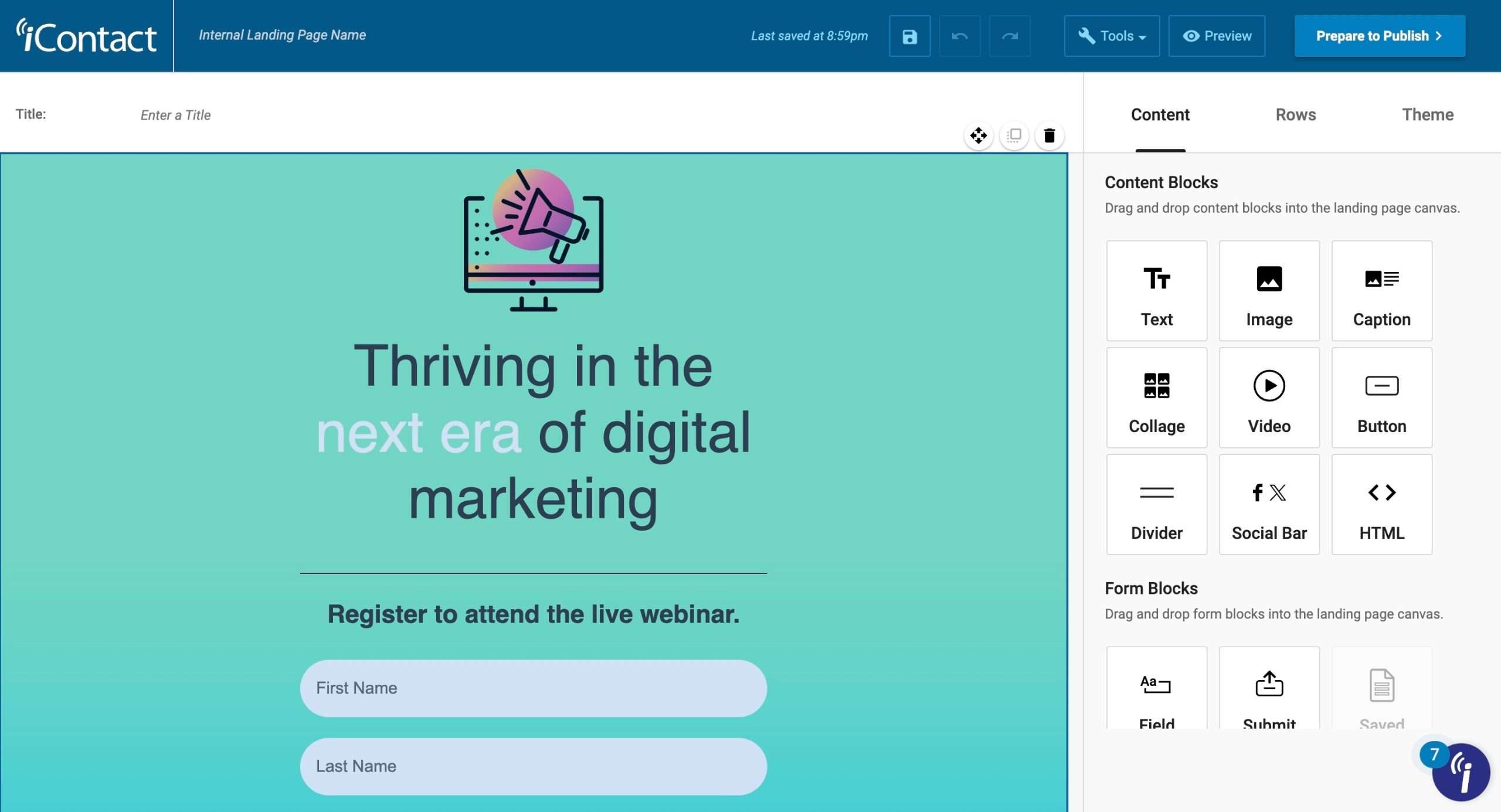Click the Enter a Title field

coord(175,115)
